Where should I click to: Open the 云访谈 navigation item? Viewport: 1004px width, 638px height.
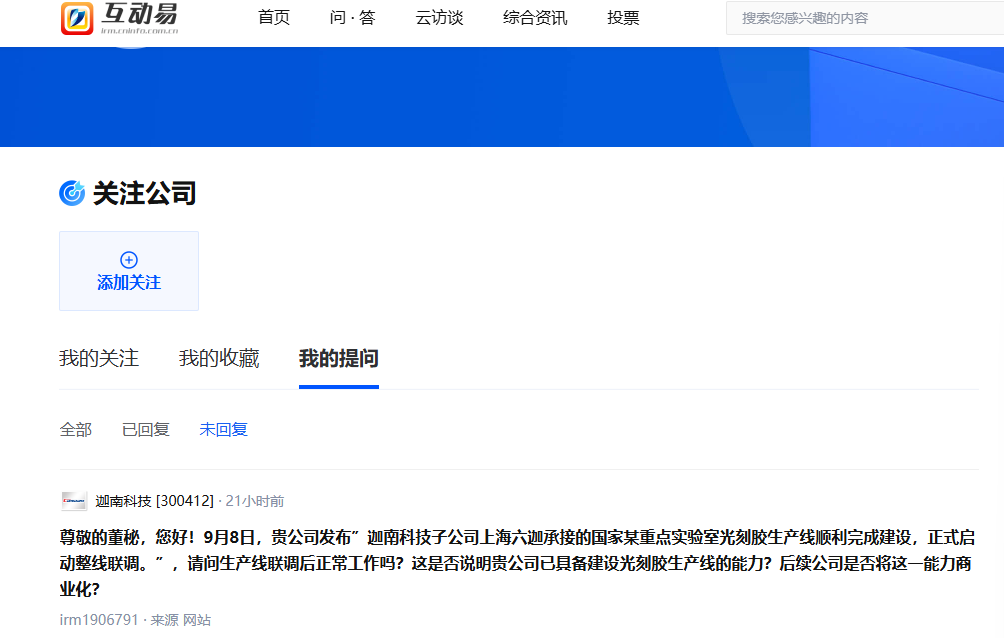(439, 18)
